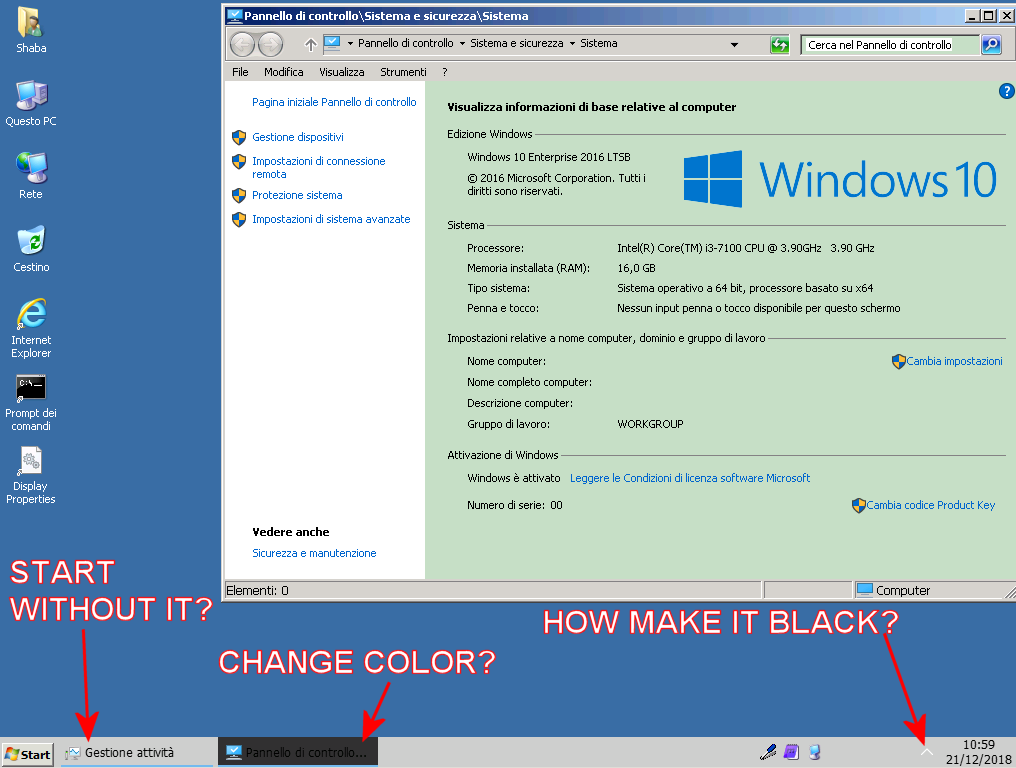The height and width of the screenshot is (768, 1016).
Task: Click Sistema e sicurezza breadcrumb segment
Action: pyautogui.click(x=516, y=43)
